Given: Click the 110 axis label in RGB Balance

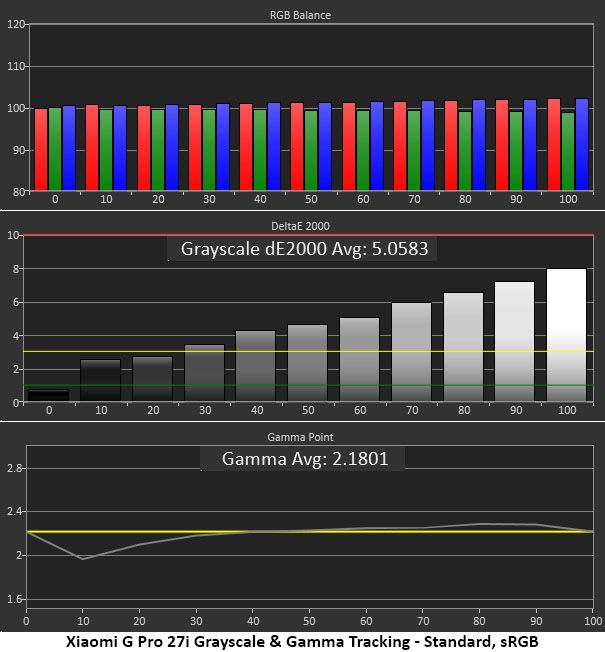Looking at the screenshot, I should tap(16, 66).
